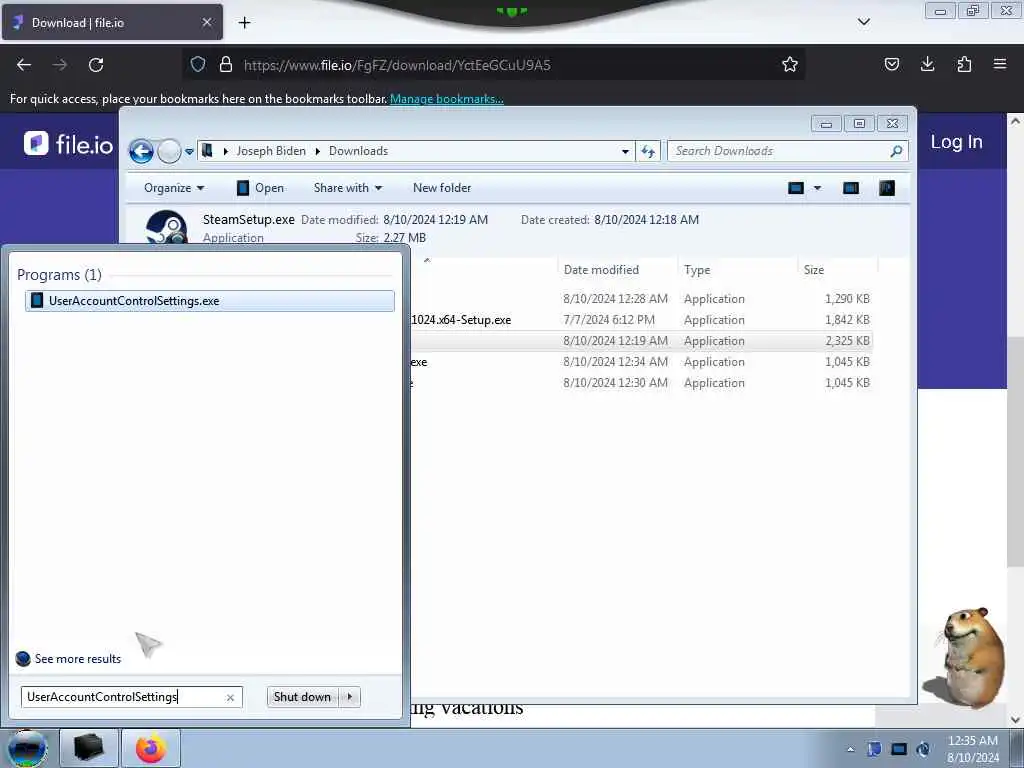Open Firefox from the taskbar

coord(151,748)
